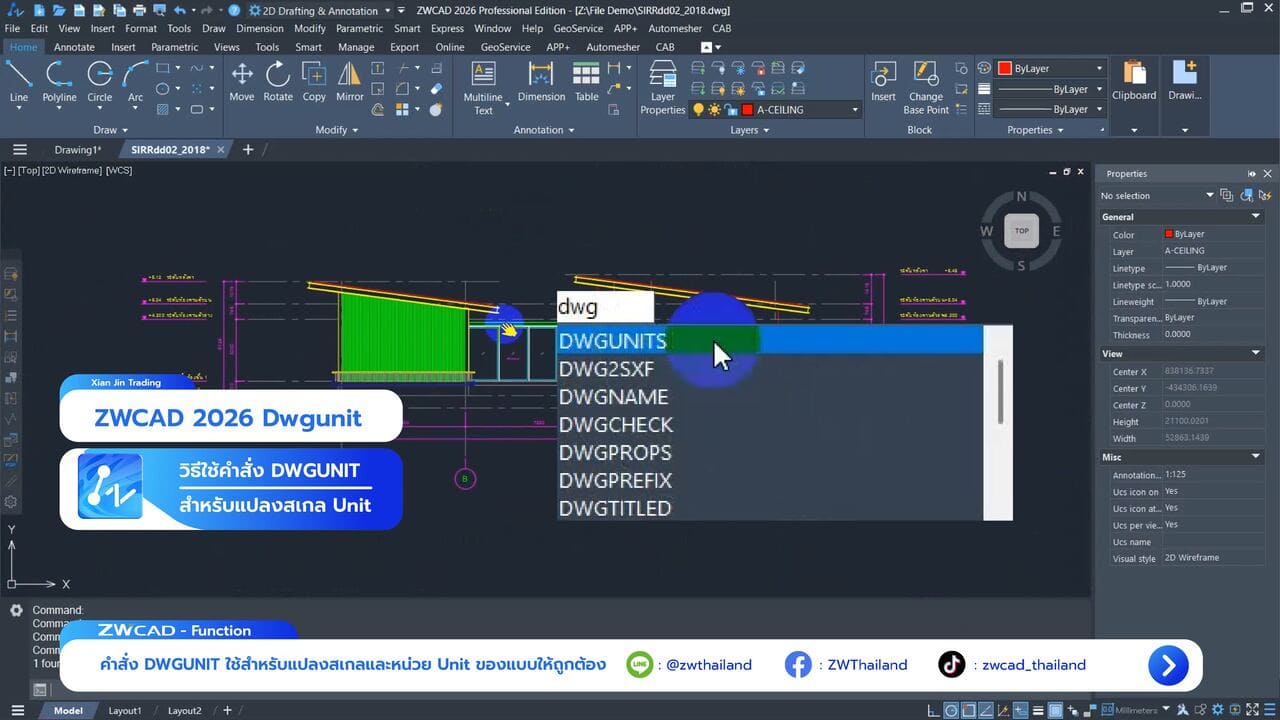Select DWGPROPS from the command suggestions

pos(615,453)
